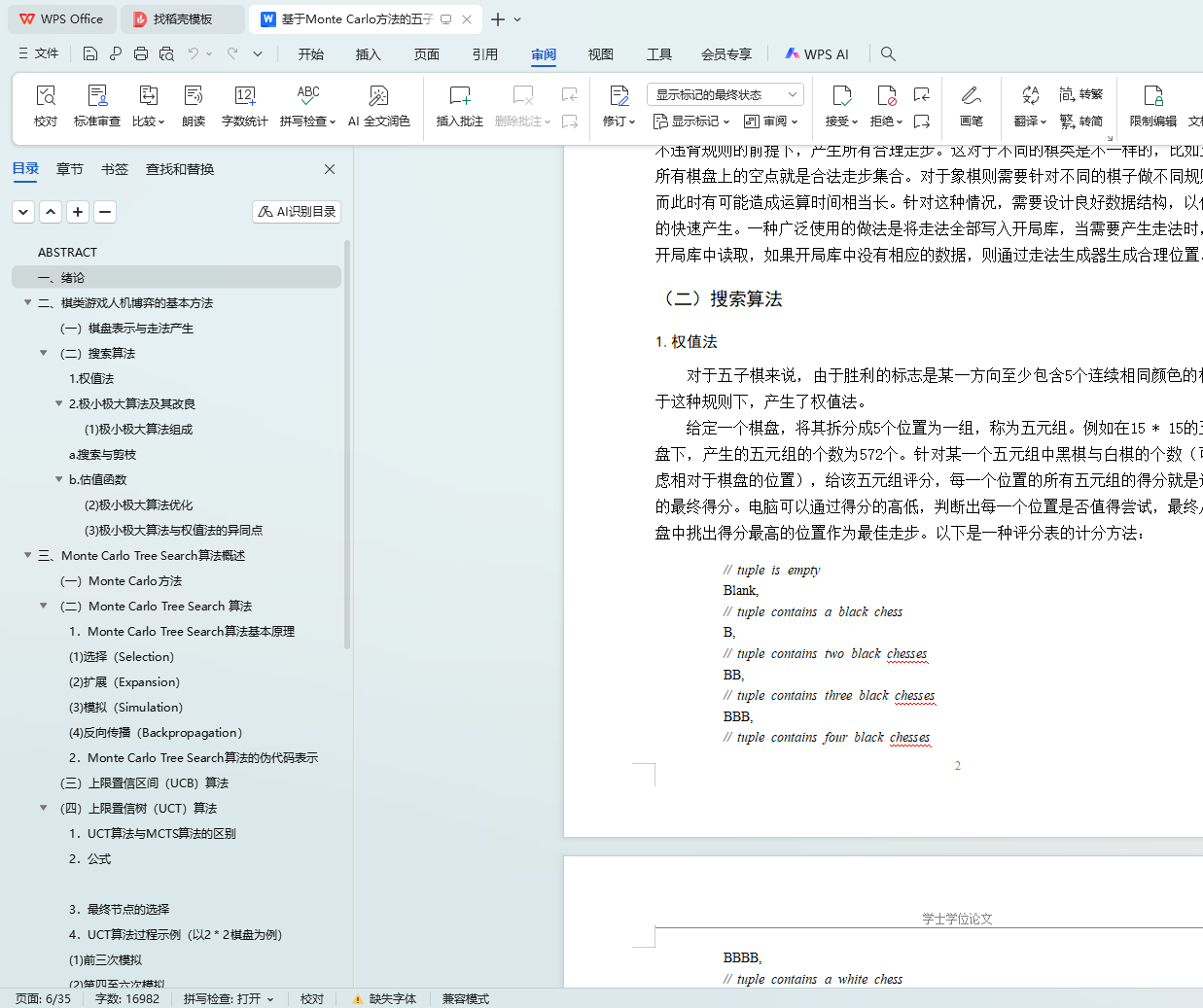
Task: Jump to previous revision icon
Action: click(x=922, y=94)
